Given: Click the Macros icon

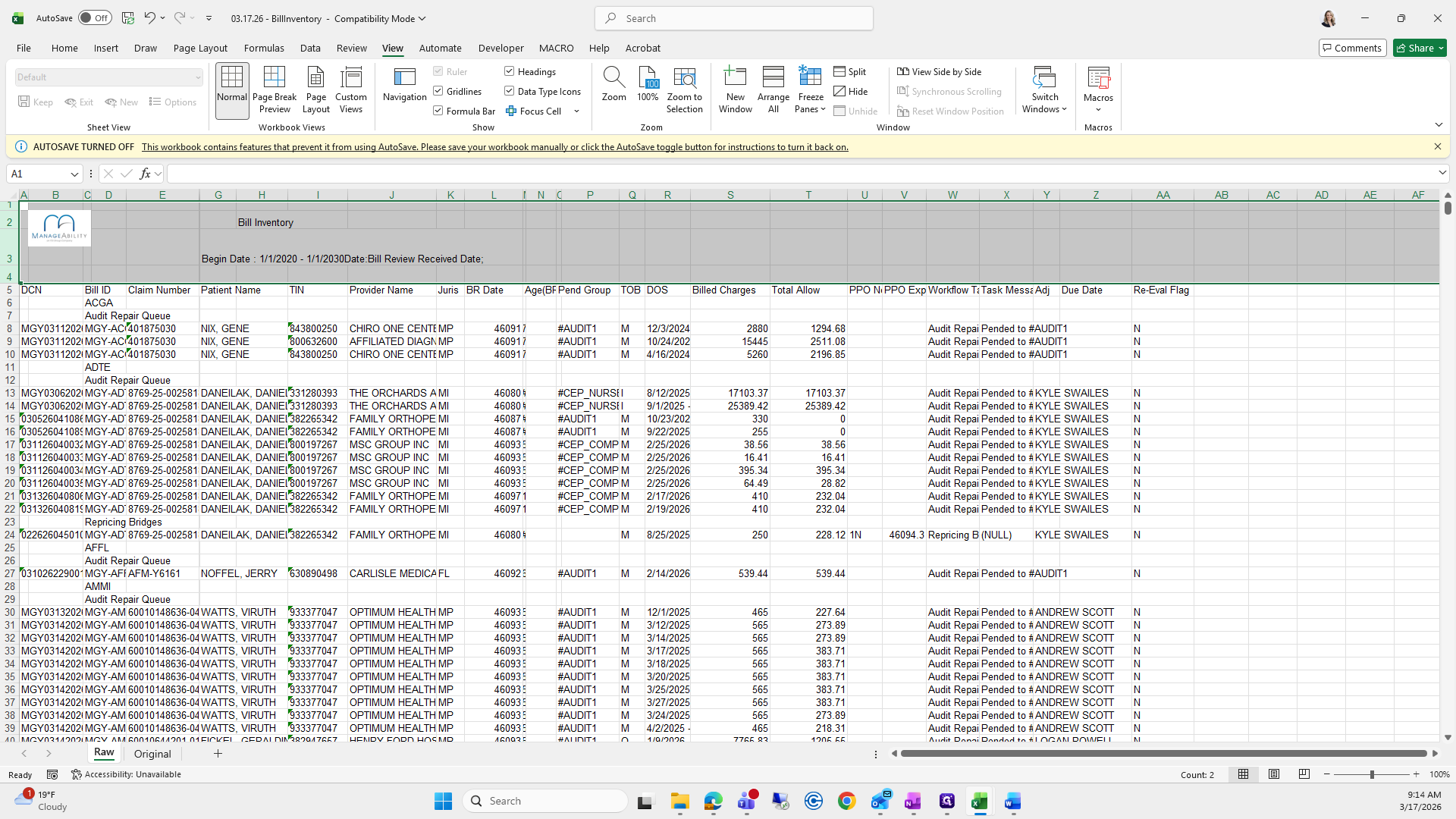Looking at the screenshot, I should click(x=1097, y=79).
